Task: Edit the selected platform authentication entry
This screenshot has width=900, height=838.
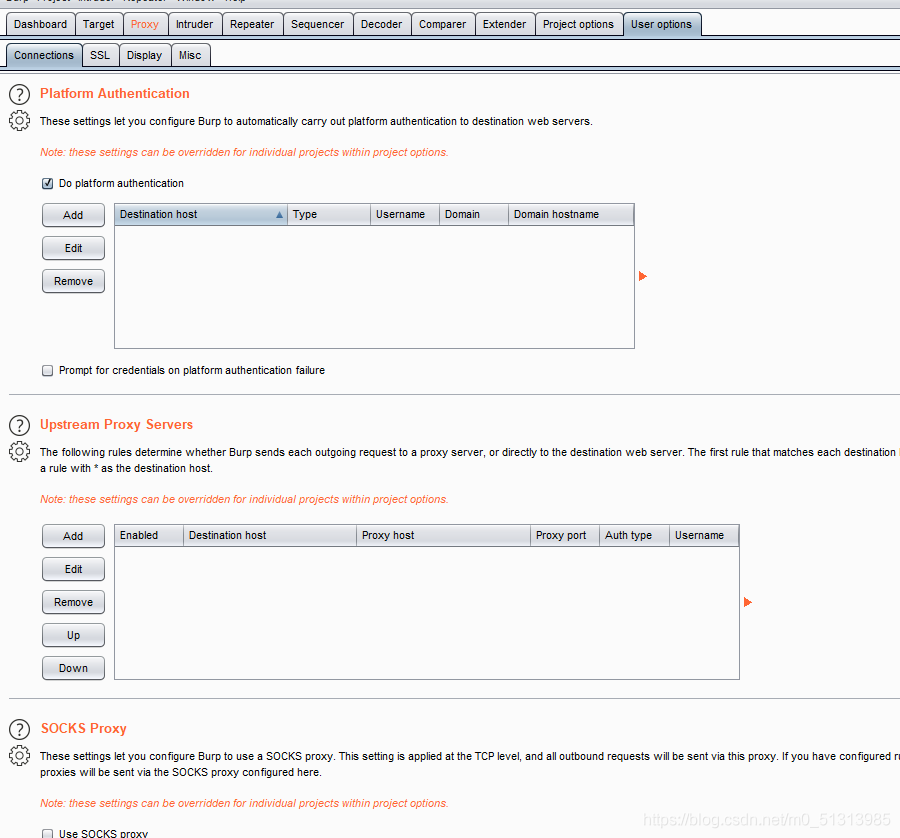Action: [73, 249]
